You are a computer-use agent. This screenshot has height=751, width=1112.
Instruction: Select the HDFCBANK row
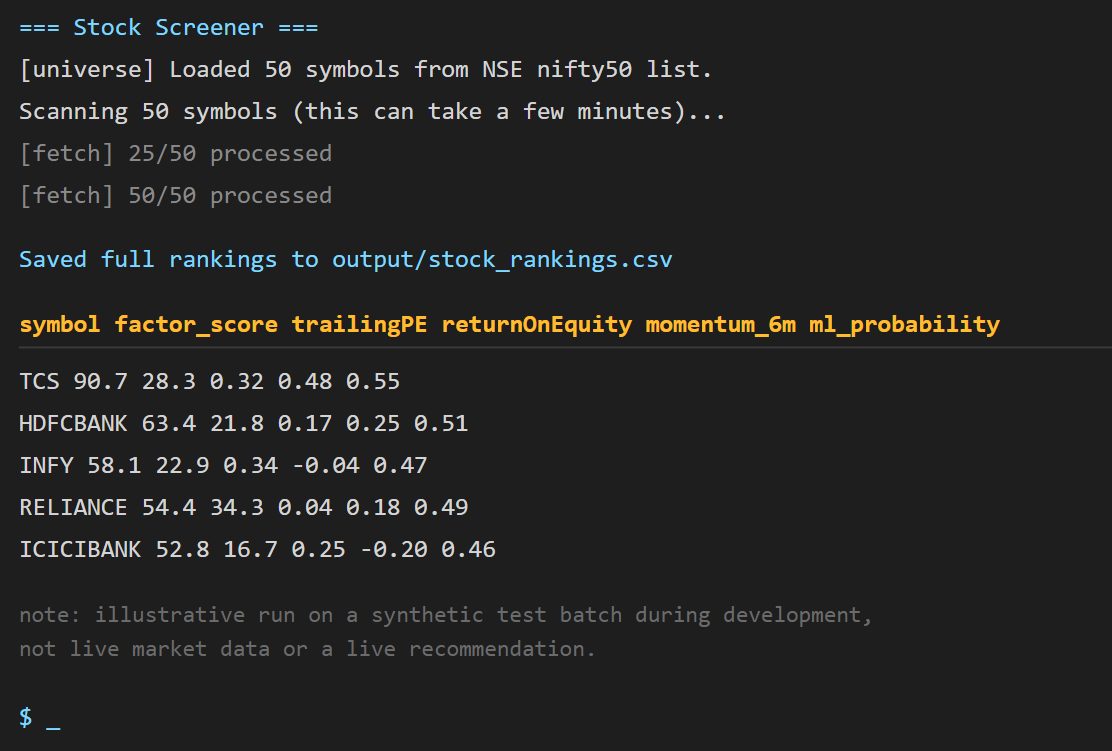(243, 423)
